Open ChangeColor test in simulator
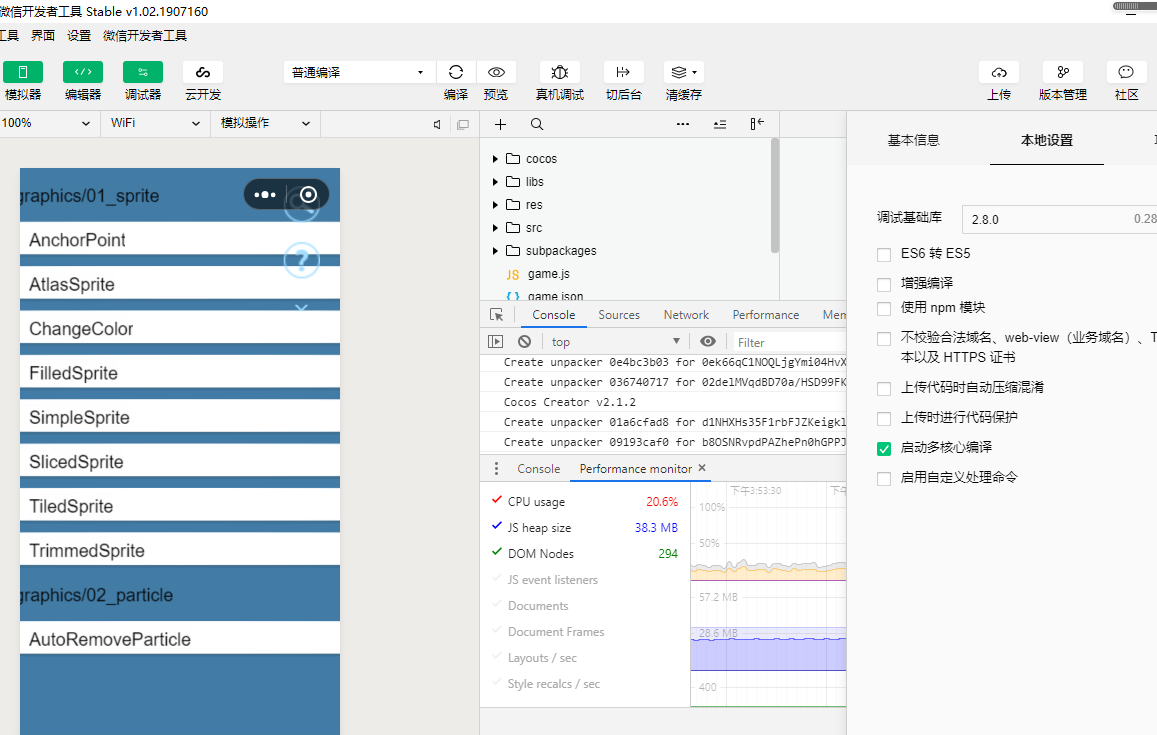This screenshot has height=735, width=1157. point(180,328)
